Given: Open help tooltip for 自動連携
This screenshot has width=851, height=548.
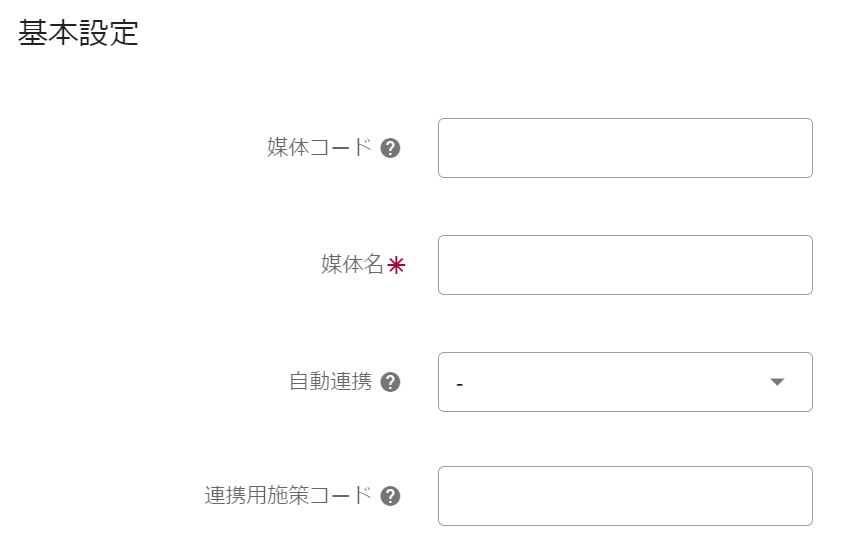Looking at the screenshot, I should tap(391, 382).
